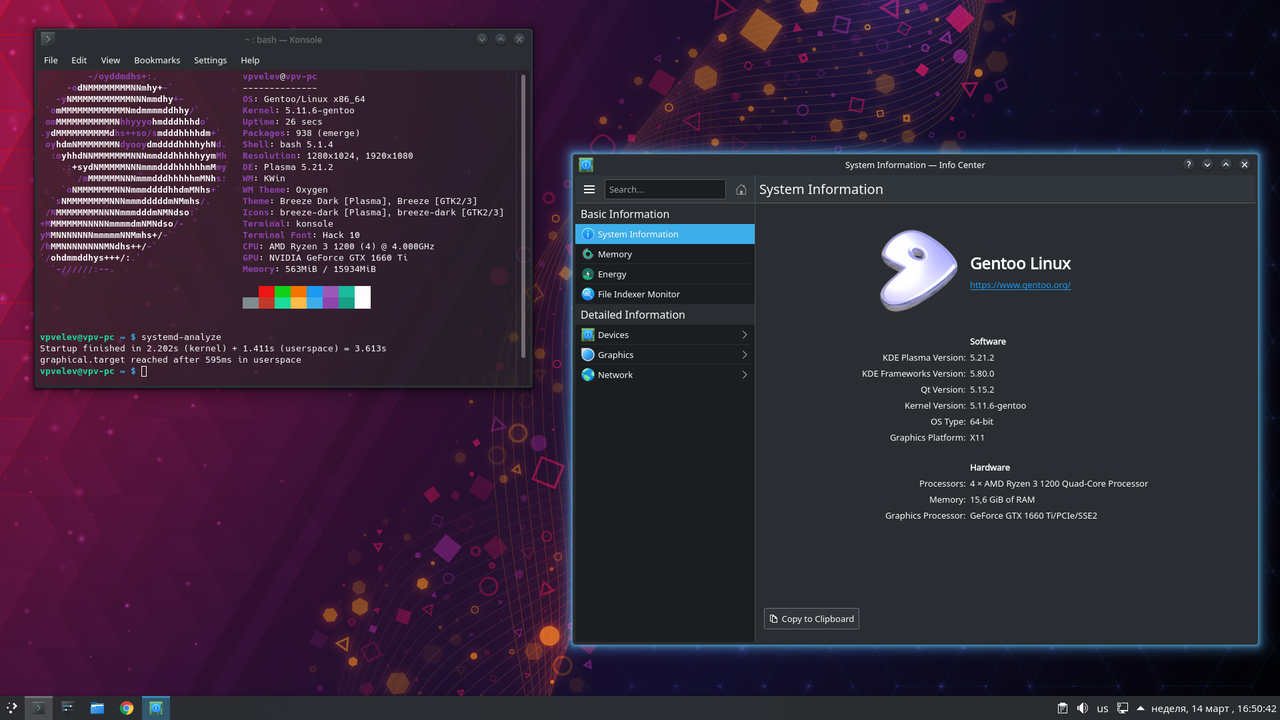Open the Memory page in Info Center
Image resolution: width=1280 pixels, height=720 pixels.
pyautogui.click(x=665, y=254)
